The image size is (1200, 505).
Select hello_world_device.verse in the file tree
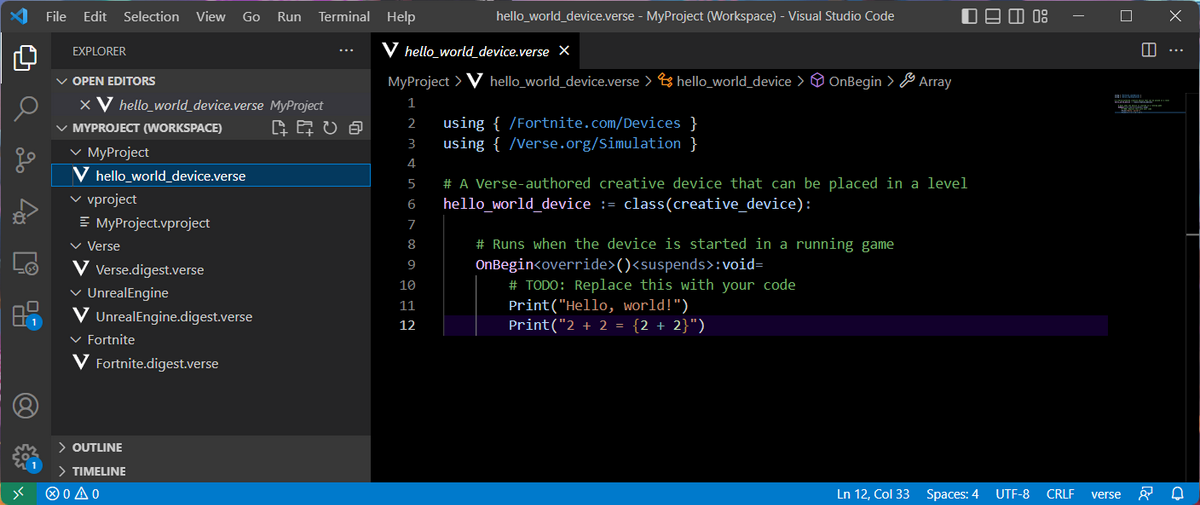(x=211, y=176)
